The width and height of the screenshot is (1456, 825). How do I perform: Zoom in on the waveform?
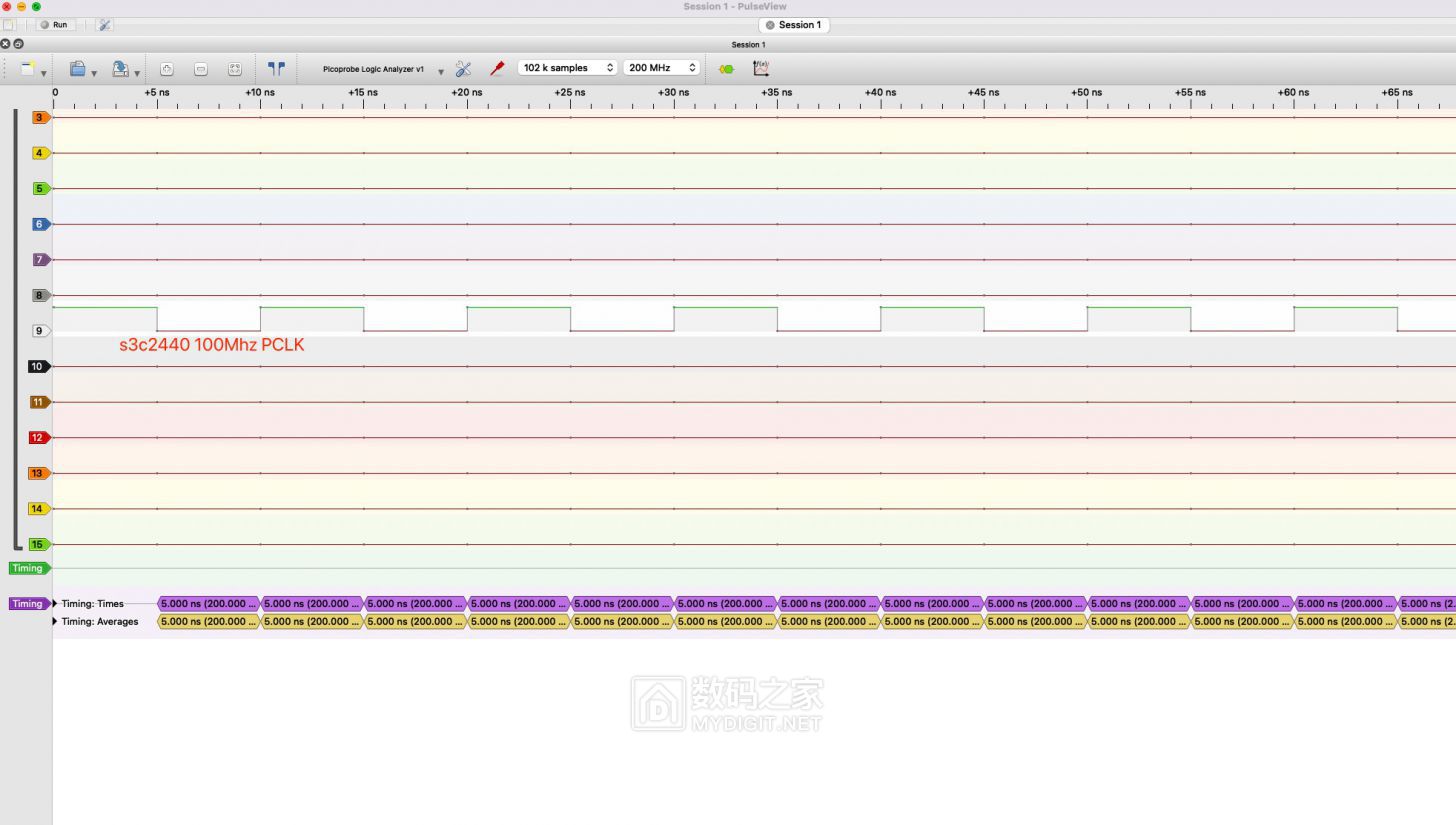point(167,68)
